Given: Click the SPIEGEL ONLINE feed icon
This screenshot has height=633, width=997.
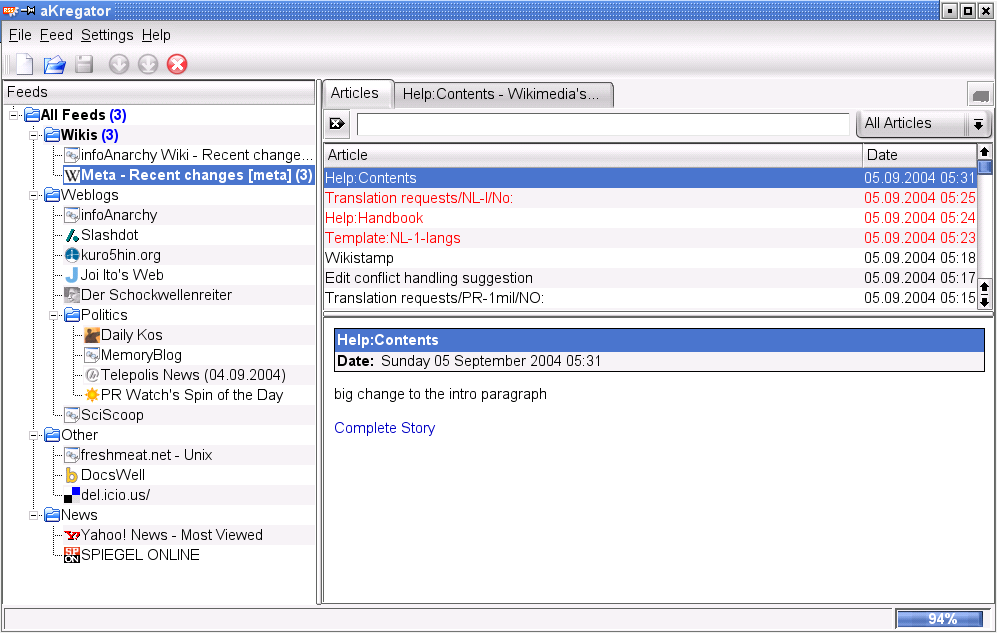Looking at the screenshot, I should click(x=72, y=555).
